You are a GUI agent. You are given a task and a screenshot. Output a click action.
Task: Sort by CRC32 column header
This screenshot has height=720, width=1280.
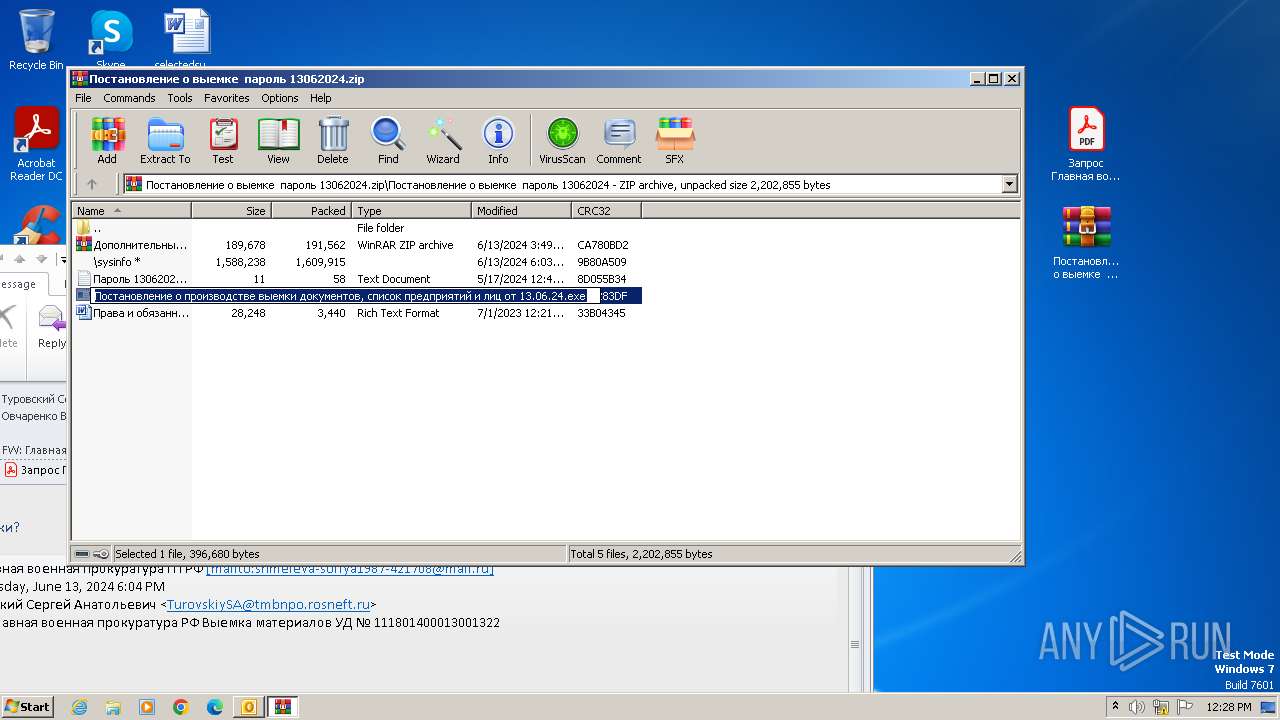coord(606,211)
